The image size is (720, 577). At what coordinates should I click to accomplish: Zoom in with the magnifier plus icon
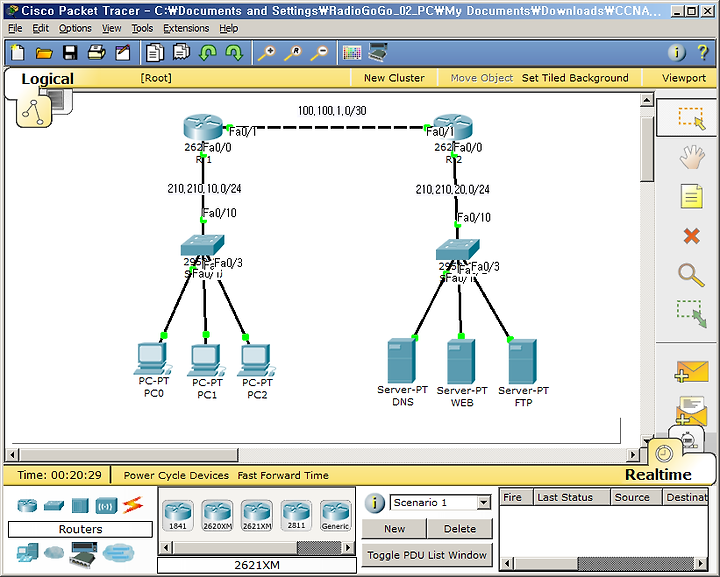pos(266,53)
